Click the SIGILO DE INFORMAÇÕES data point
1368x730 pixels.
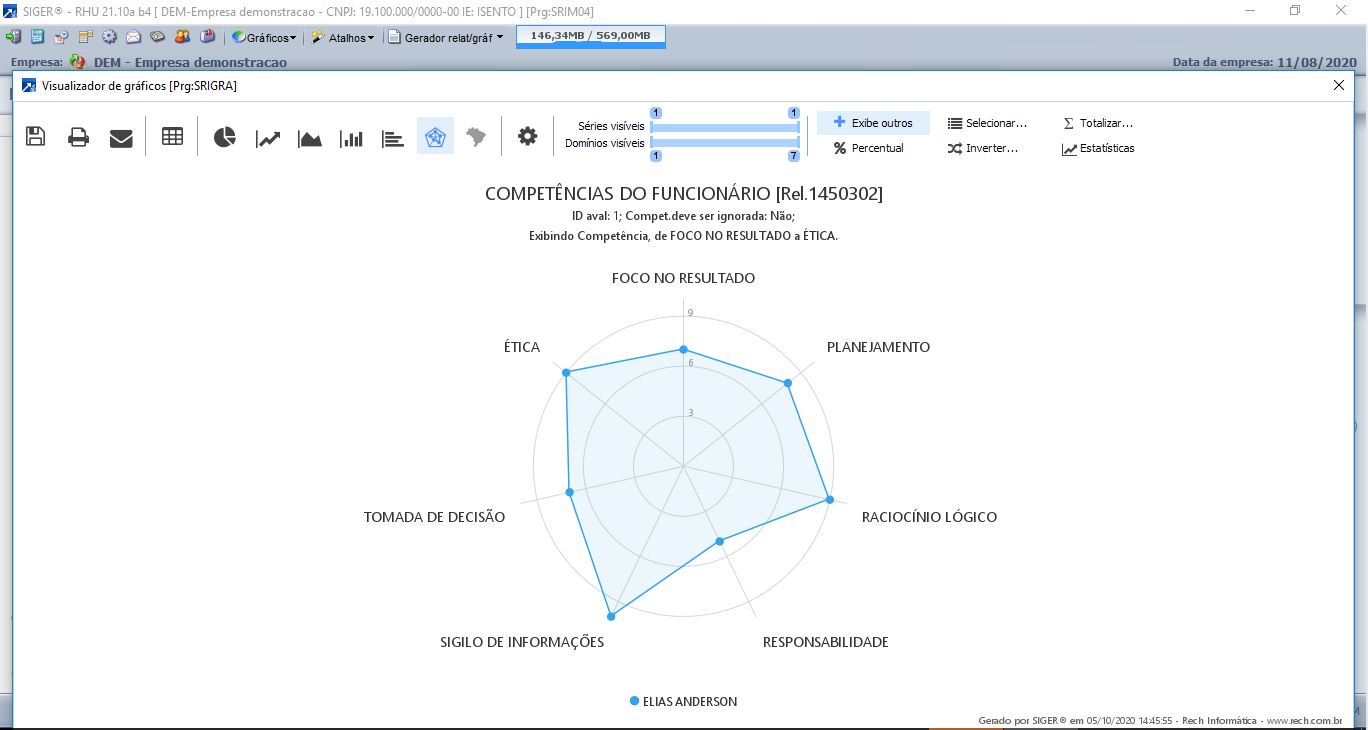click(611, 616)
